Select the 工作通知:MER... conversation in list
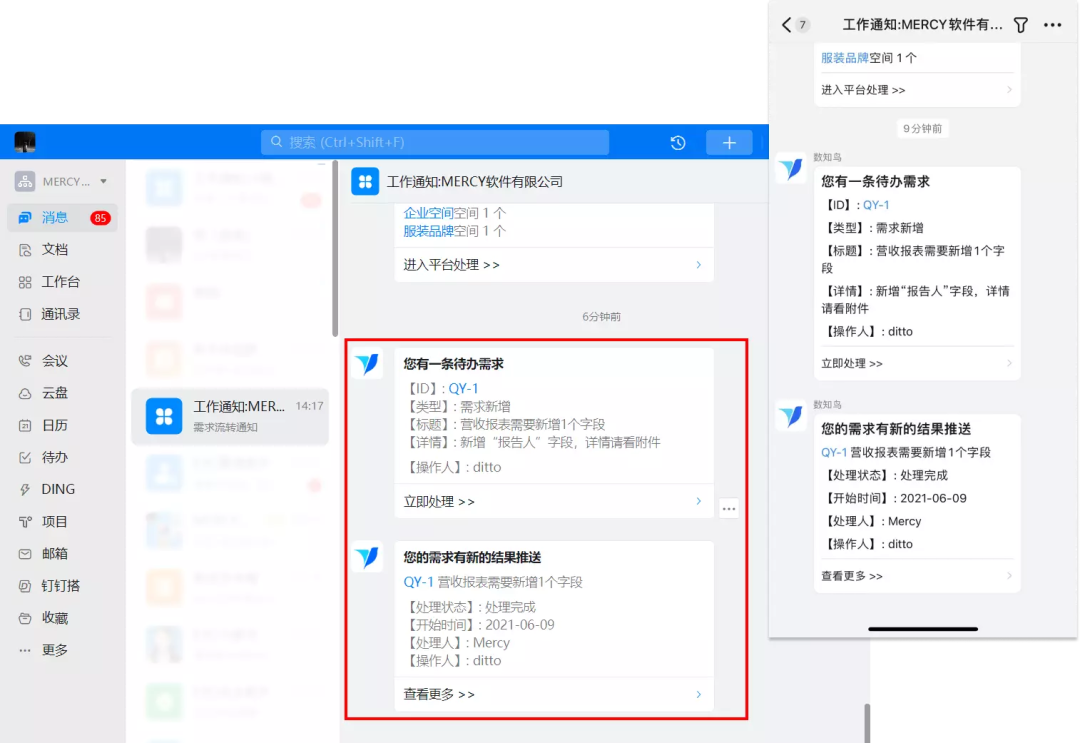Screen dimensions: 1080x743 point(230,416)
